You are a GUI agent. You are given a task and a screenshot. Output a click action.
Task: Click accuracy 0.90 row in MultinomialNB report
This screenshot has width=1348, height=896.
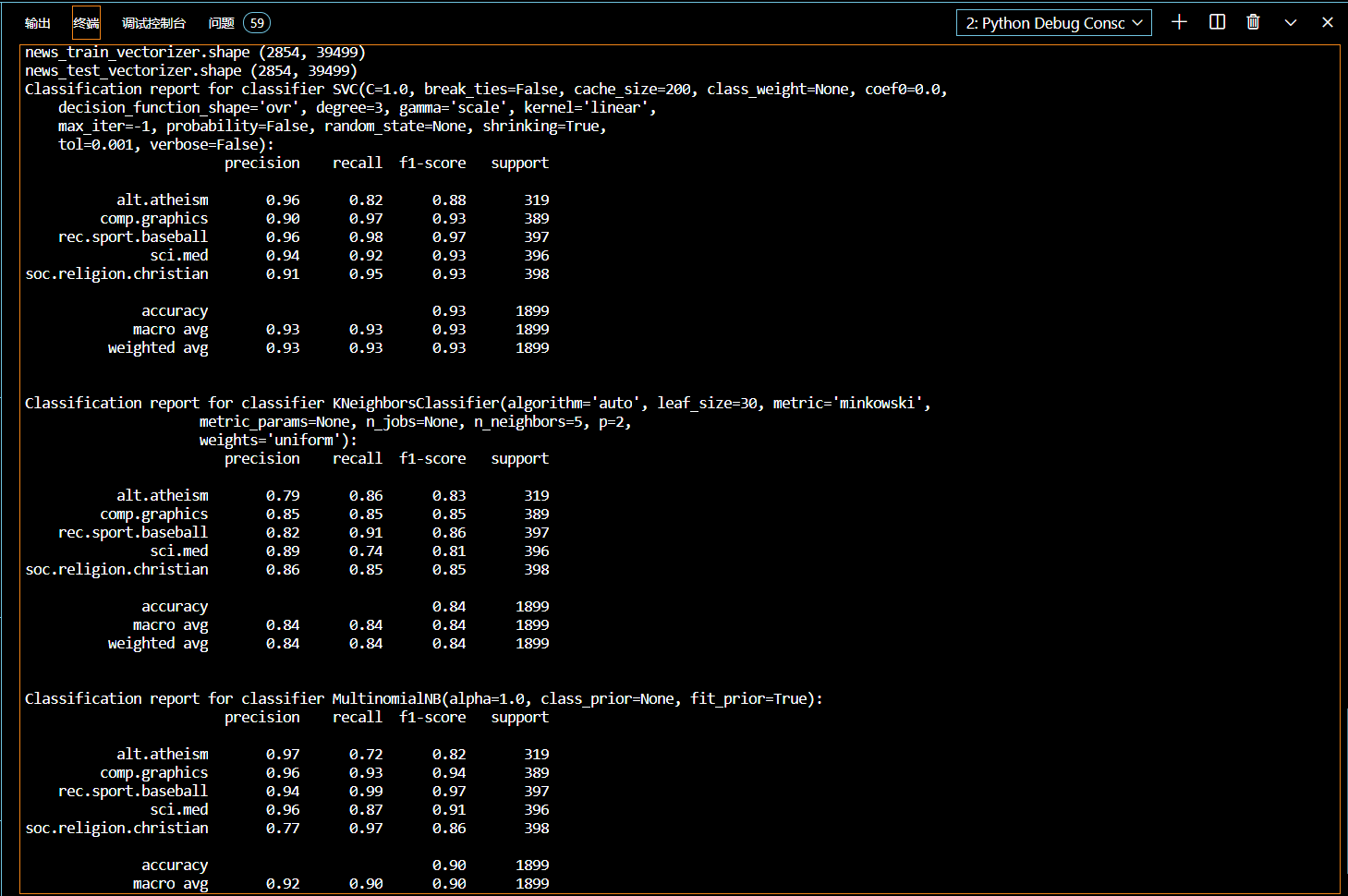[x=346, y=866]
